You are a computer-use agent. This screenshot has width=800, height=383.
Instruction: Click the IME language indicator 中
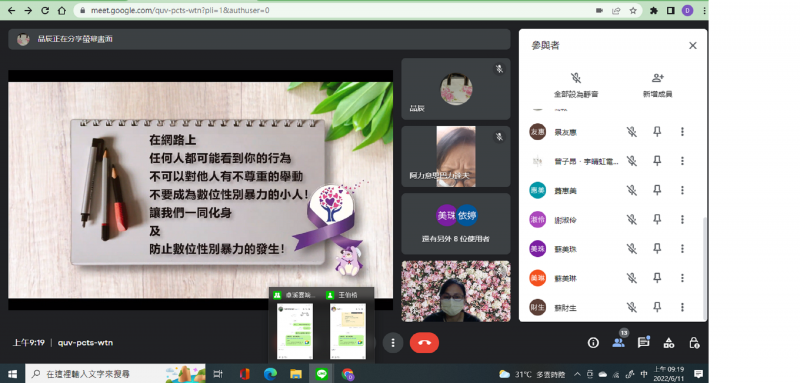pyautogui.click(x=644, y=374)
